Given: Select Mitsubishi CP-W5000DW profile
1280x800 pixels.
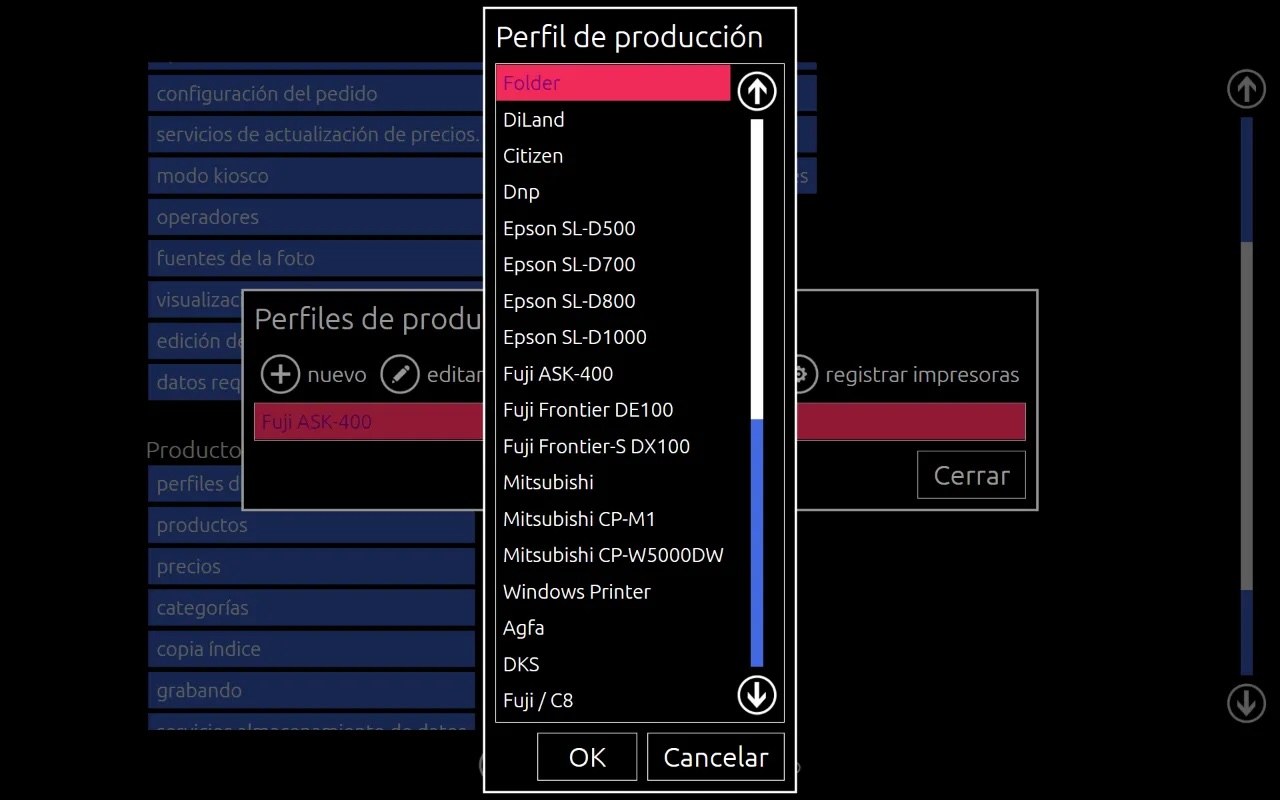Looking at the screenshot, I should [x=613, y=555].
